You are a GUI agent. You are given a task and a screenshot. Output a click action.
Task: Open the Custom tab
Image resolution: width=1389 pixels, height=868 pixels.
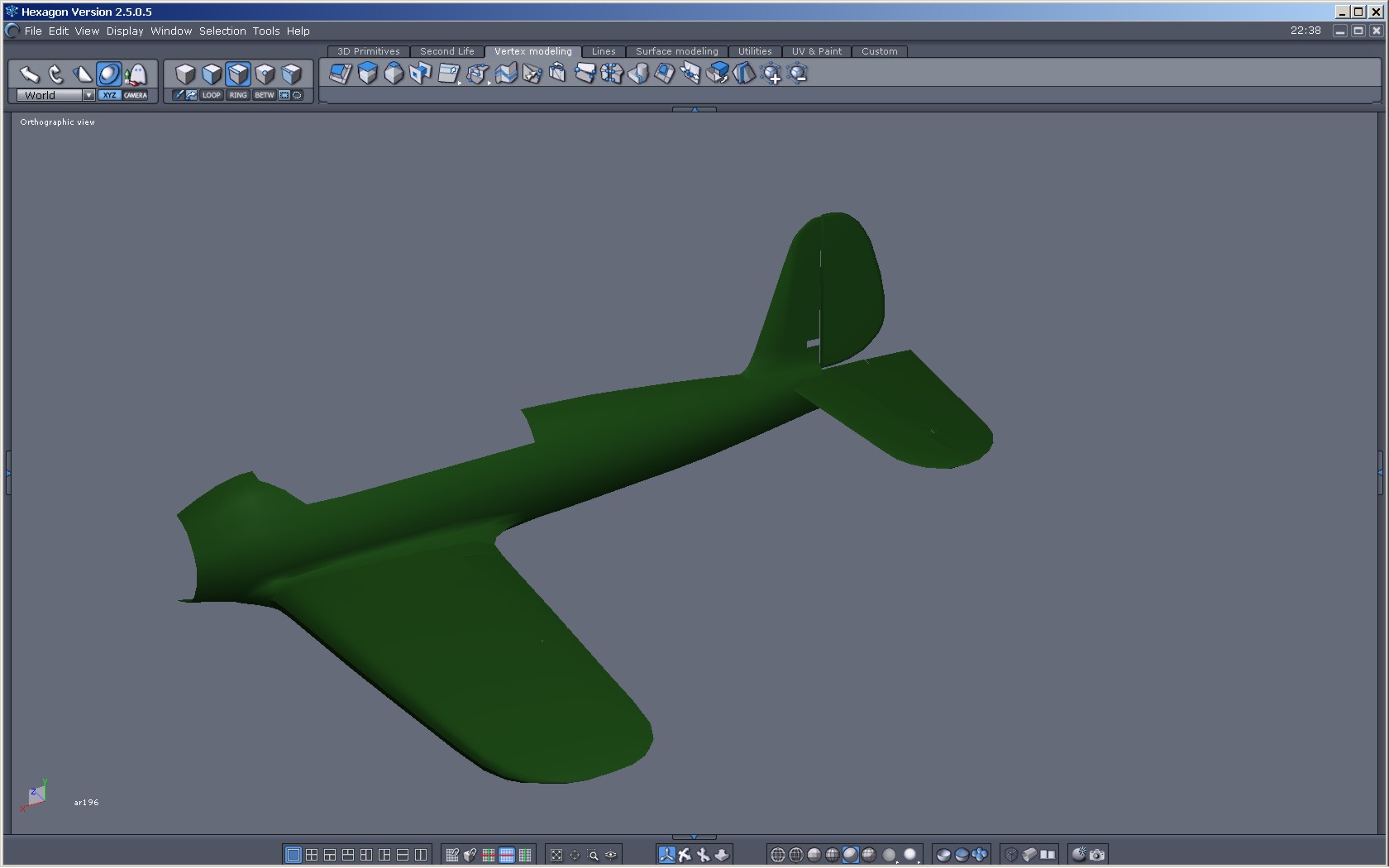[880, 51]
